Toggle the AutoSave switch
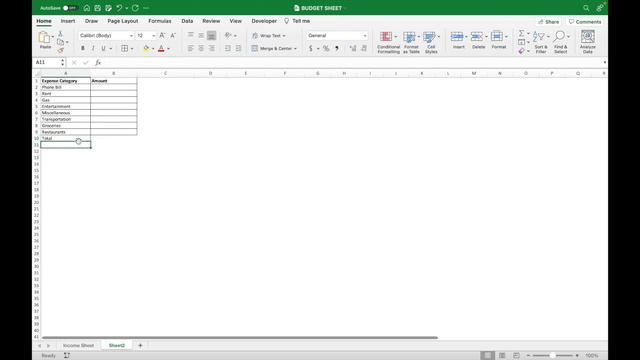 click(70, 8)
